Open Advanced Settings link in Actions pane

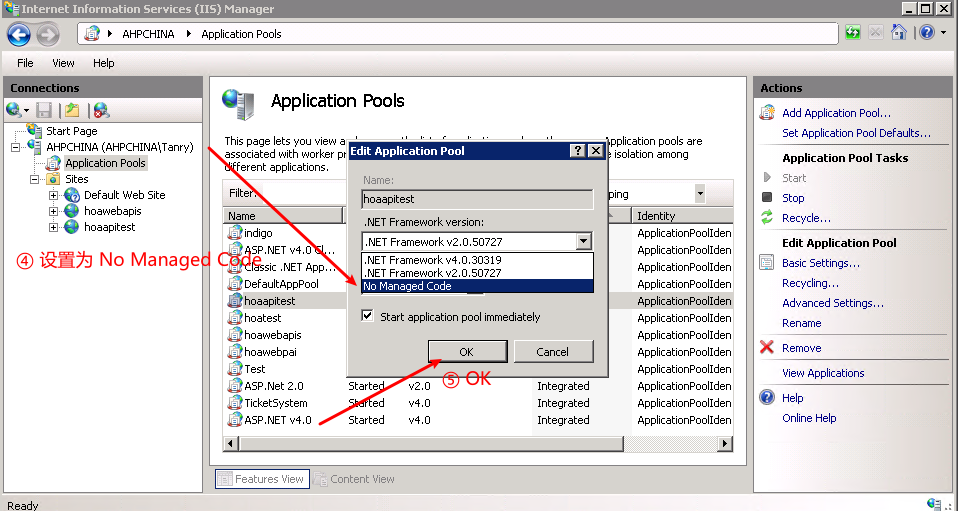832,303
